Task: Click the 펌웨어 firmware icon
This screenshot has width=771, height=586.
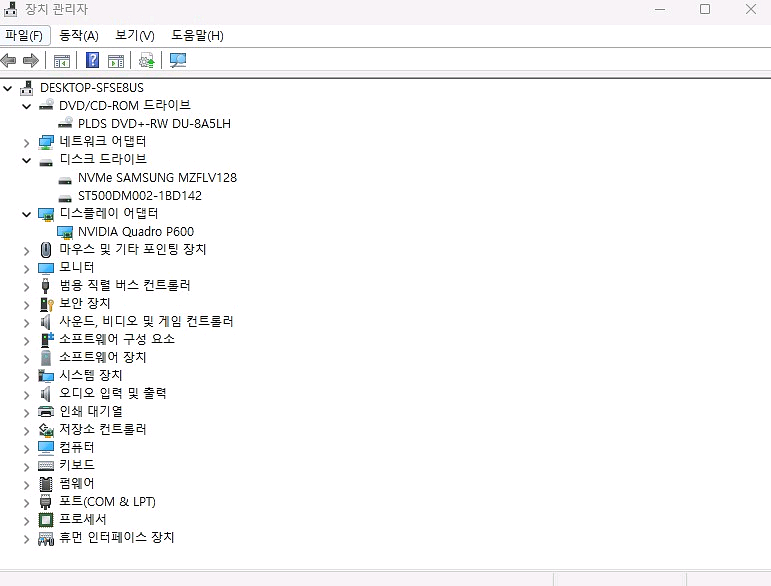Action: (46, 484)
